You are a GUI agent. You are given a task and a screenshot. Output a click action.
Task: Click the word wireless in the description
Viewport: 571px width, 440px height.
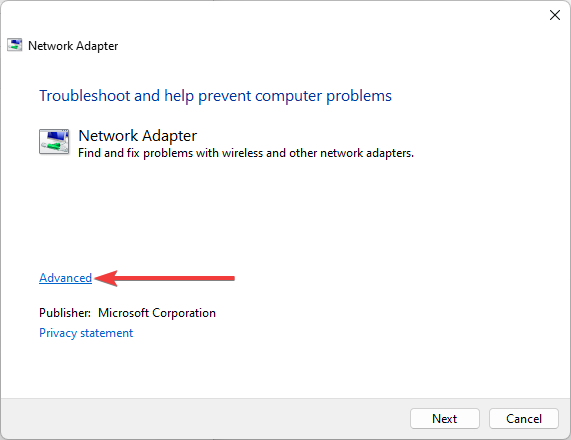[x=242, y=153]
